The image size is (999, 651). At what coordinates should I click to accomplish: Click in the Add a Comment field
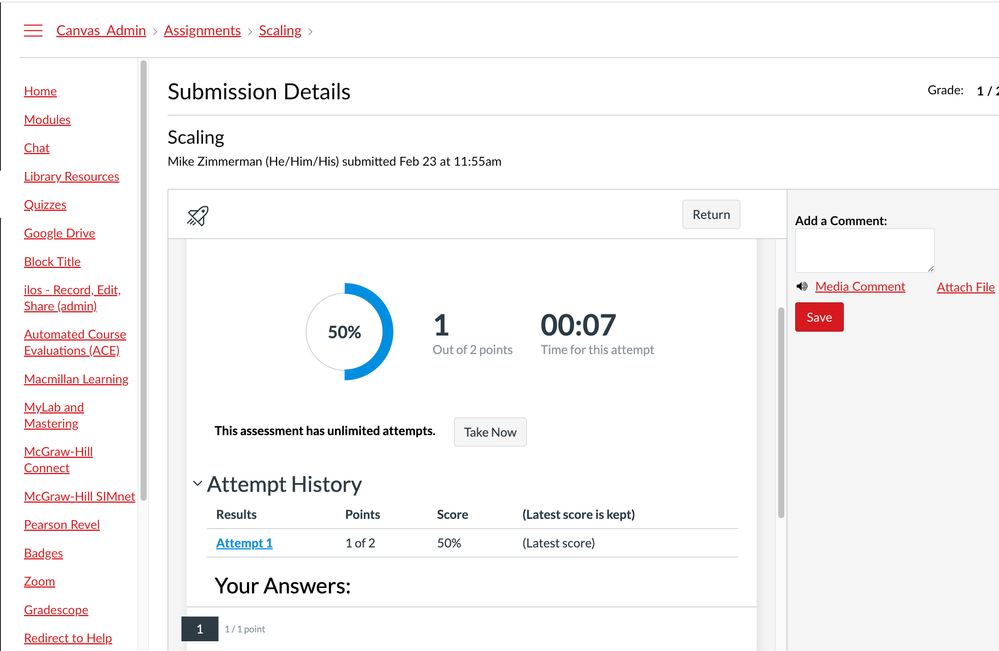[x=864, y=250]
